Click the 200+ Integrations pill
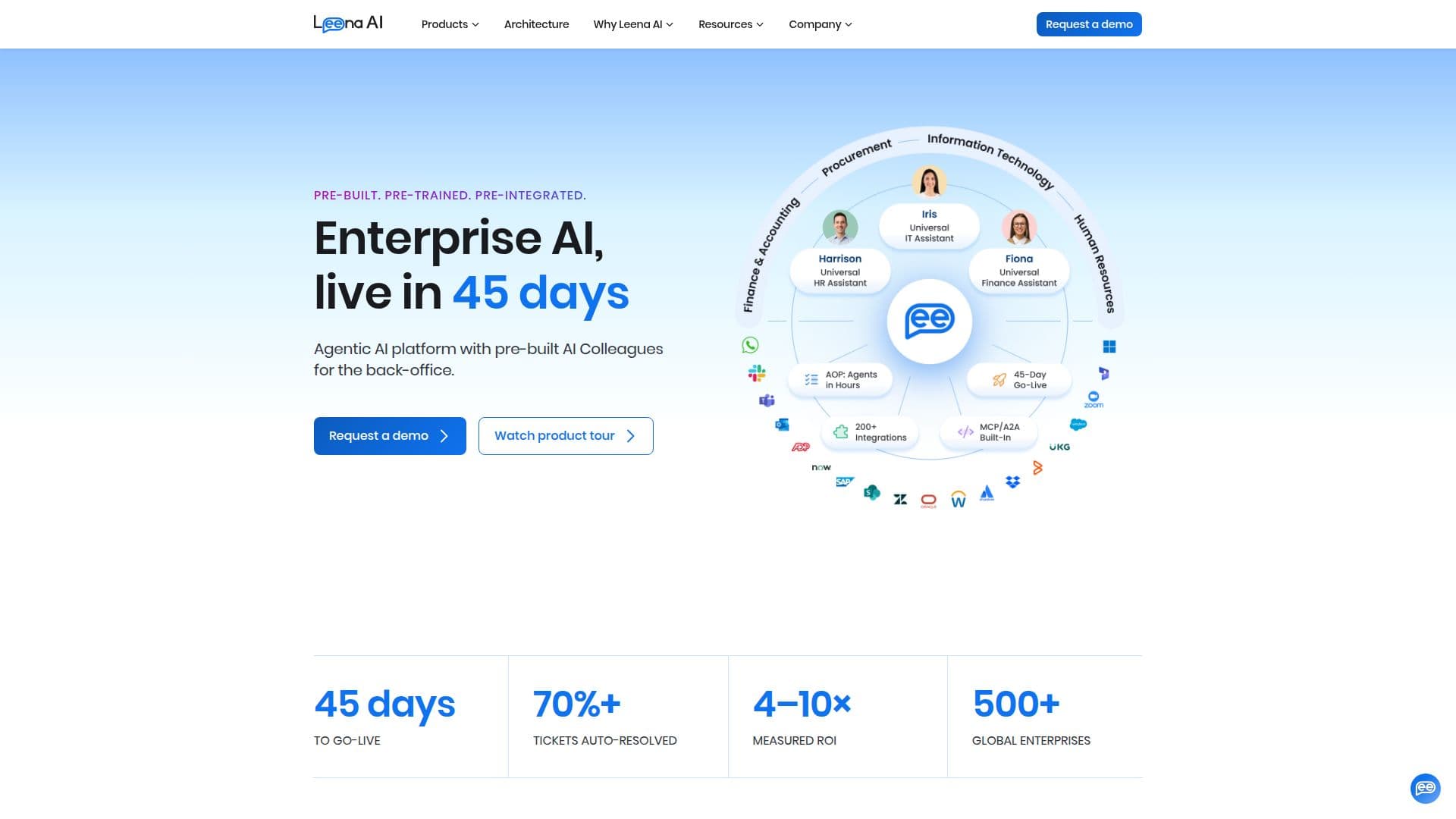 pyautogui.click(x=870, y=432)
